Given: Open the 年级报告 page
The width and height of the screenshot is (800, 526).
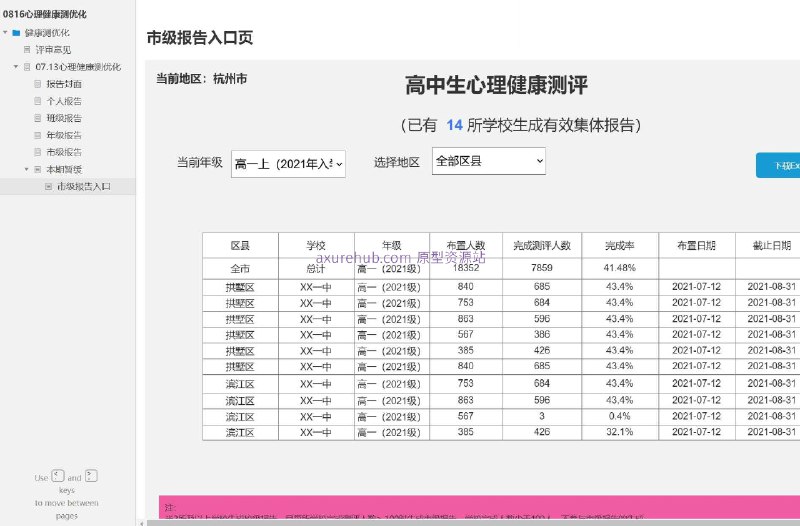Looking at the screenshot, I should pyautogui.click(x=64, y=135).
